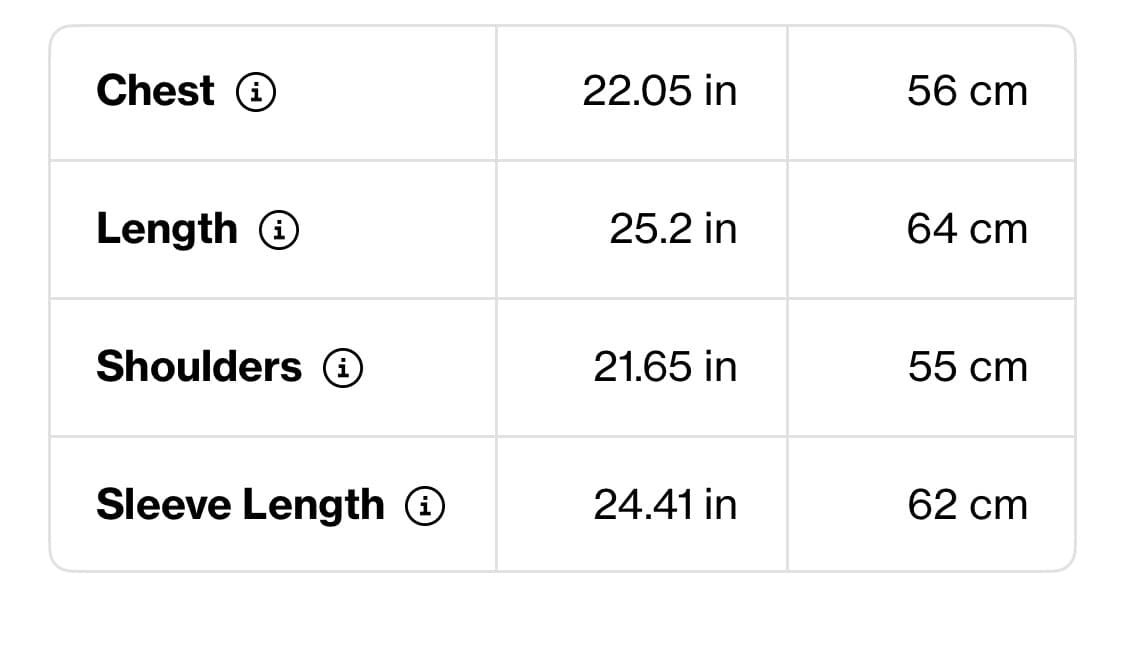The height and width of the screenshot is (667, 1125).
Task: Click the 56 cm chest value
Action: pos(967,91)
